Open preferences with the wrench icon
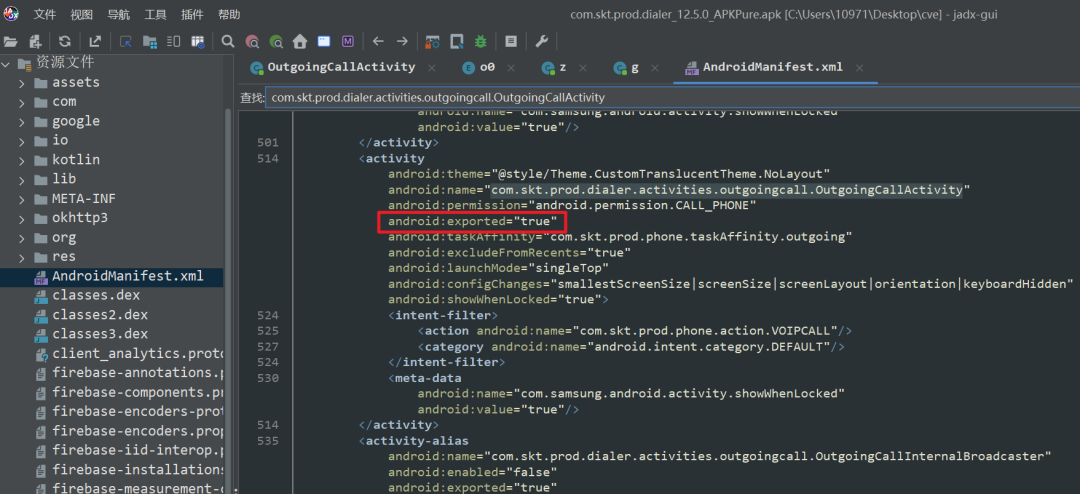This screenshot has width=1080, height=494. [541, 41]
